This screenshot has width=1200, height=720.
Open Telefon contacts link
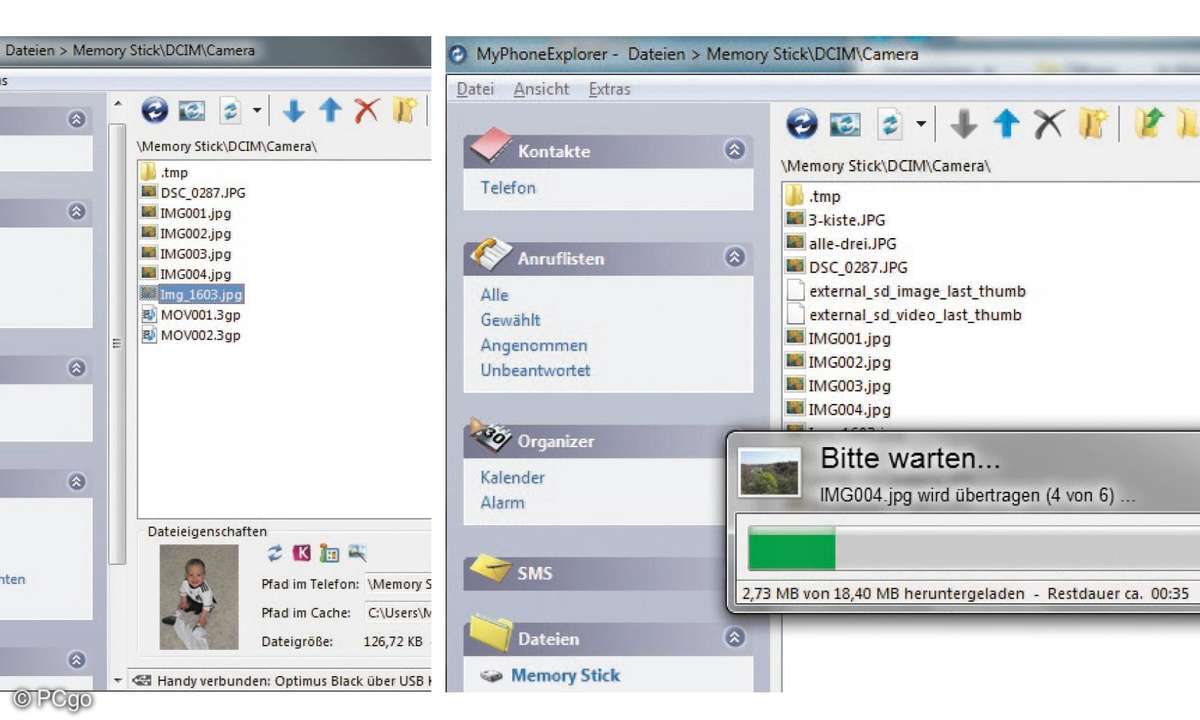(508, 187)
